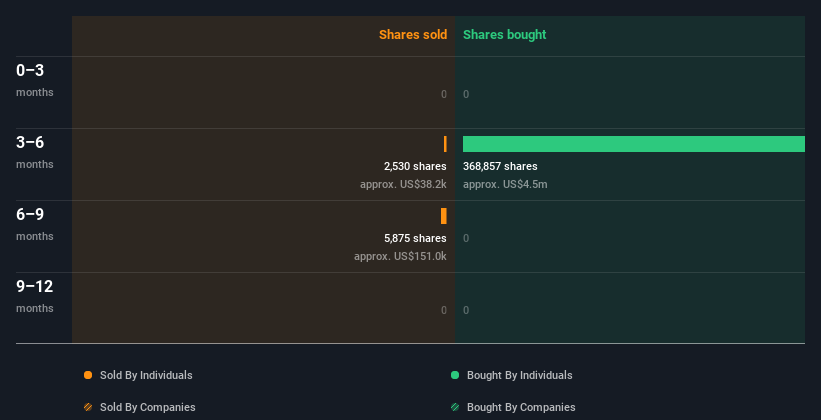821x420 pixels.
Task: Click the approx. US$38.2k amount
Action: click(x=403, y=184)
